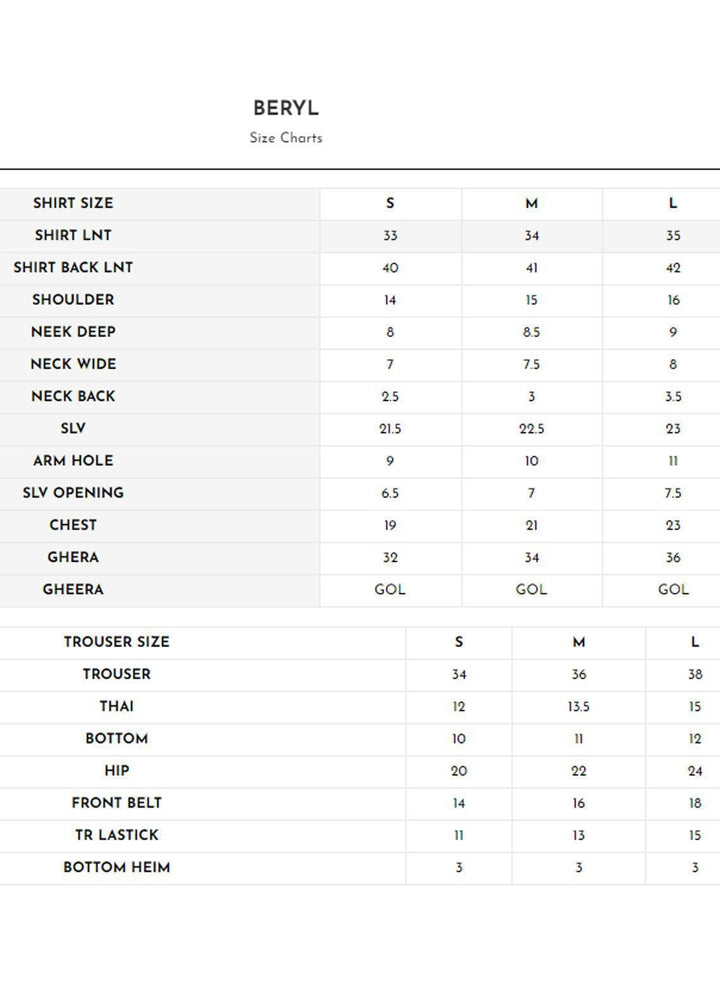This screenshot has width=720, height=1002.
Task: Select the FRONT BELT row label
Action: click(117, 802)
